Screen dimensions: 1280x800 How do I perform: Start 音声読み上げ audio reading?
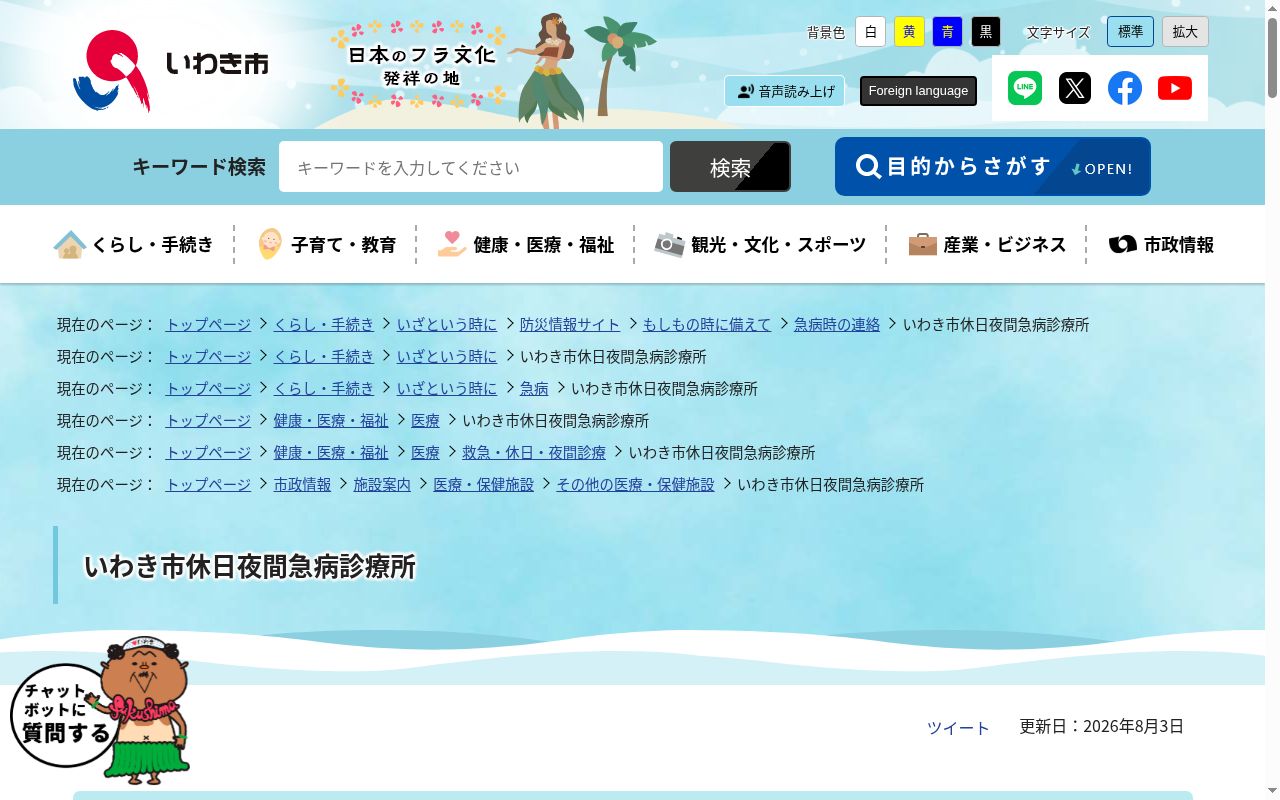point(785,91)
